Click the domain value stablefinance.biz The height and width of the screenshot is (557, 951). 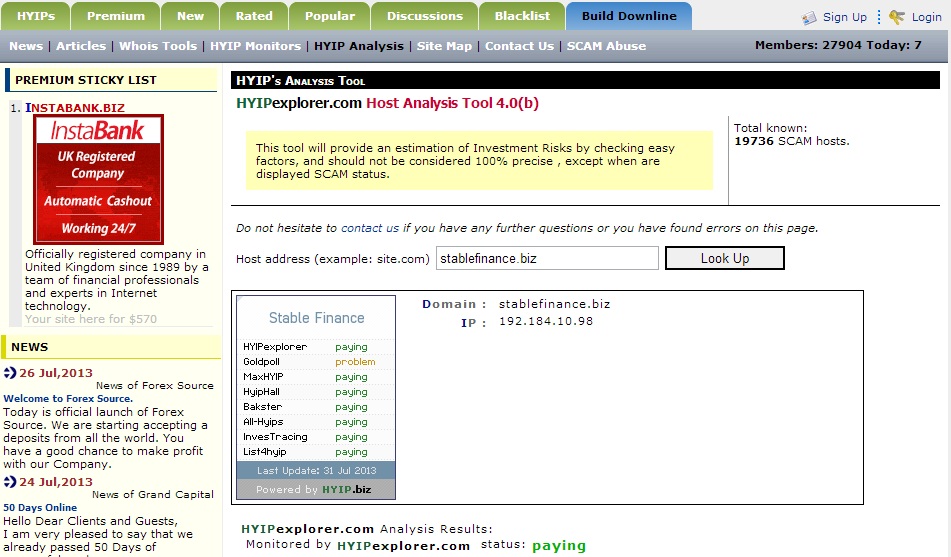tap(554, 304)
